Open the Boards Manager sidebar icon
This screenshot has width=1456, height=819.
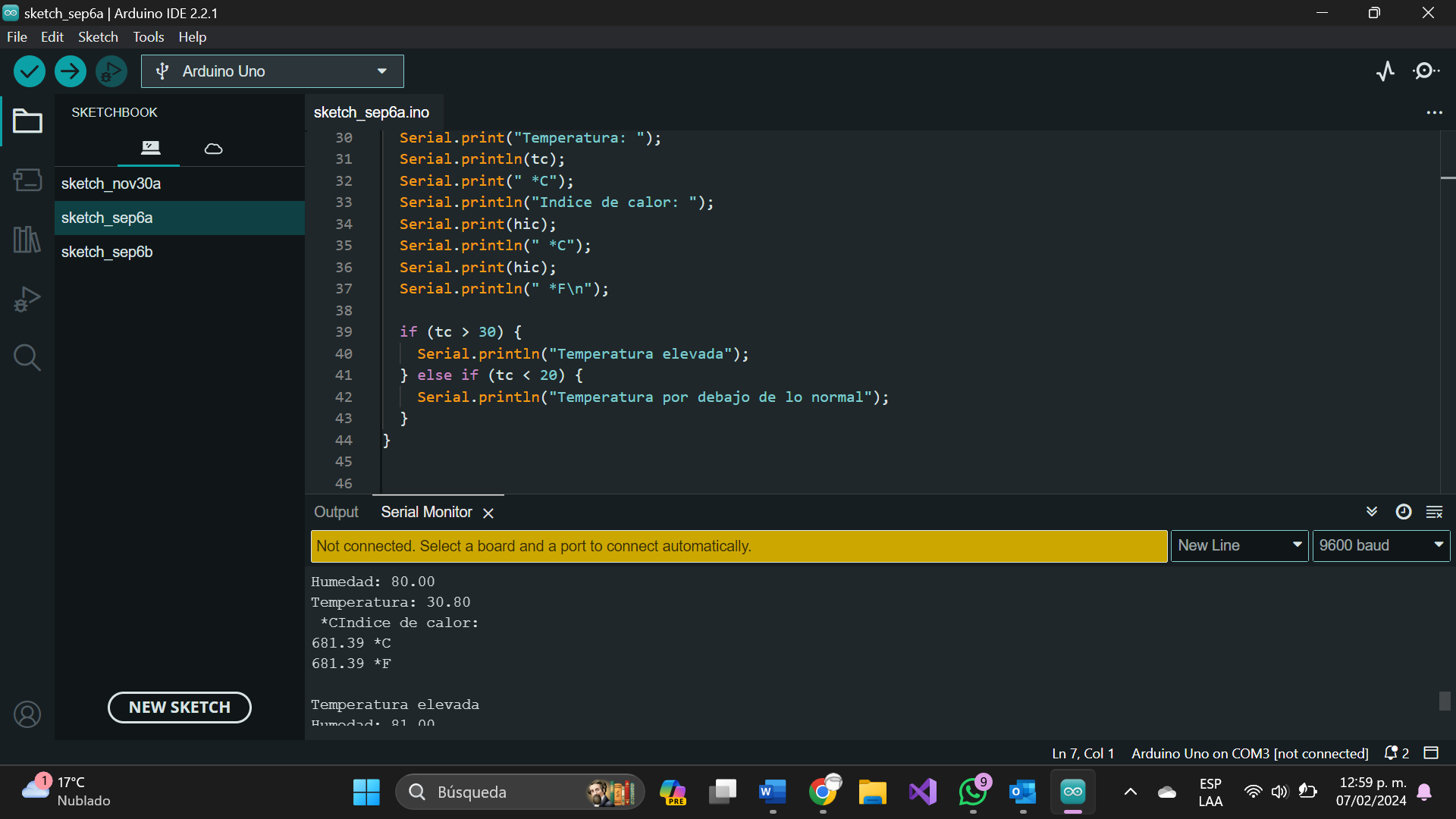click(x=27, y=180)
